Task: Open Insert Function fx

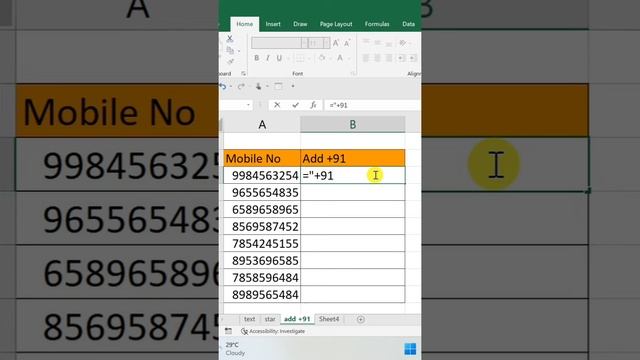Action: pos(313,105)
